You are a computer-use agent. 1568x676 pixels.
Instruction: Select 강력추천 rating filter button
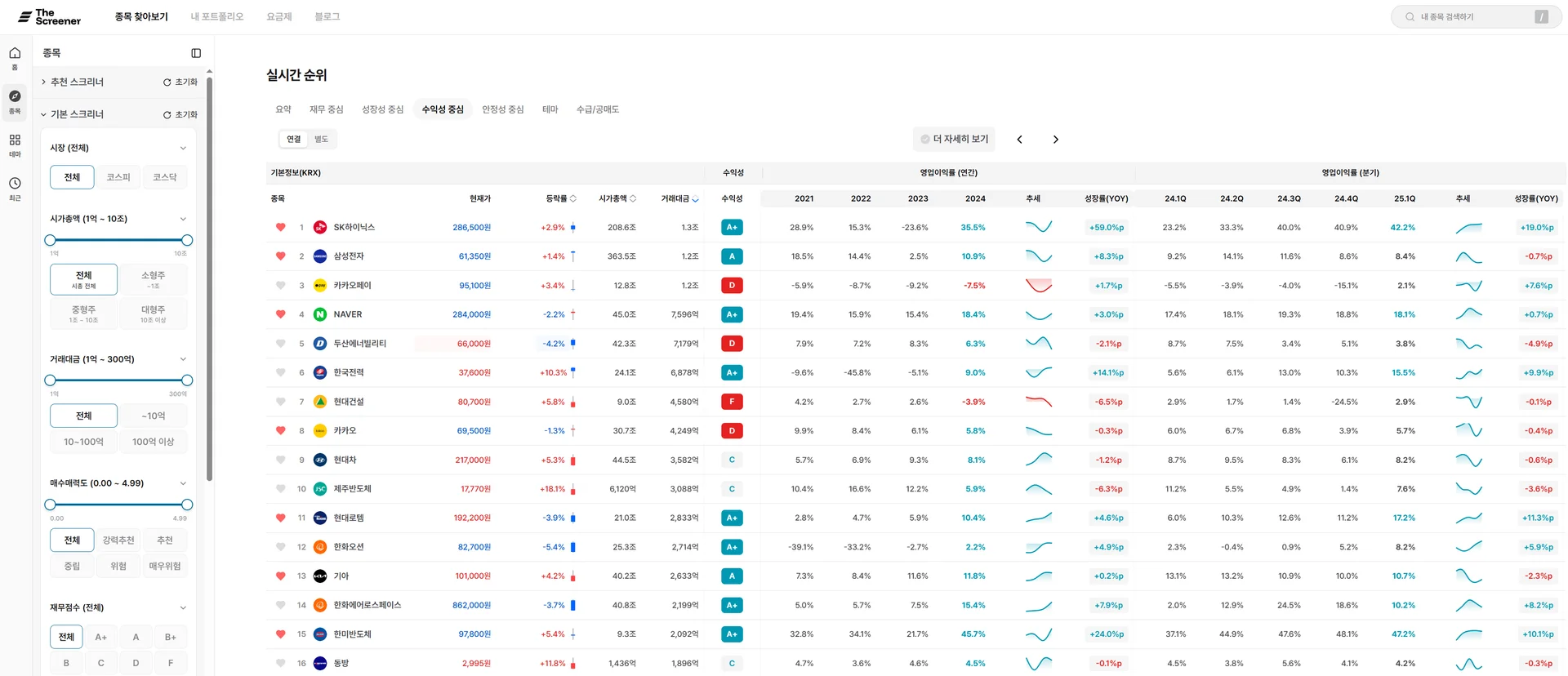coord(118,540)
